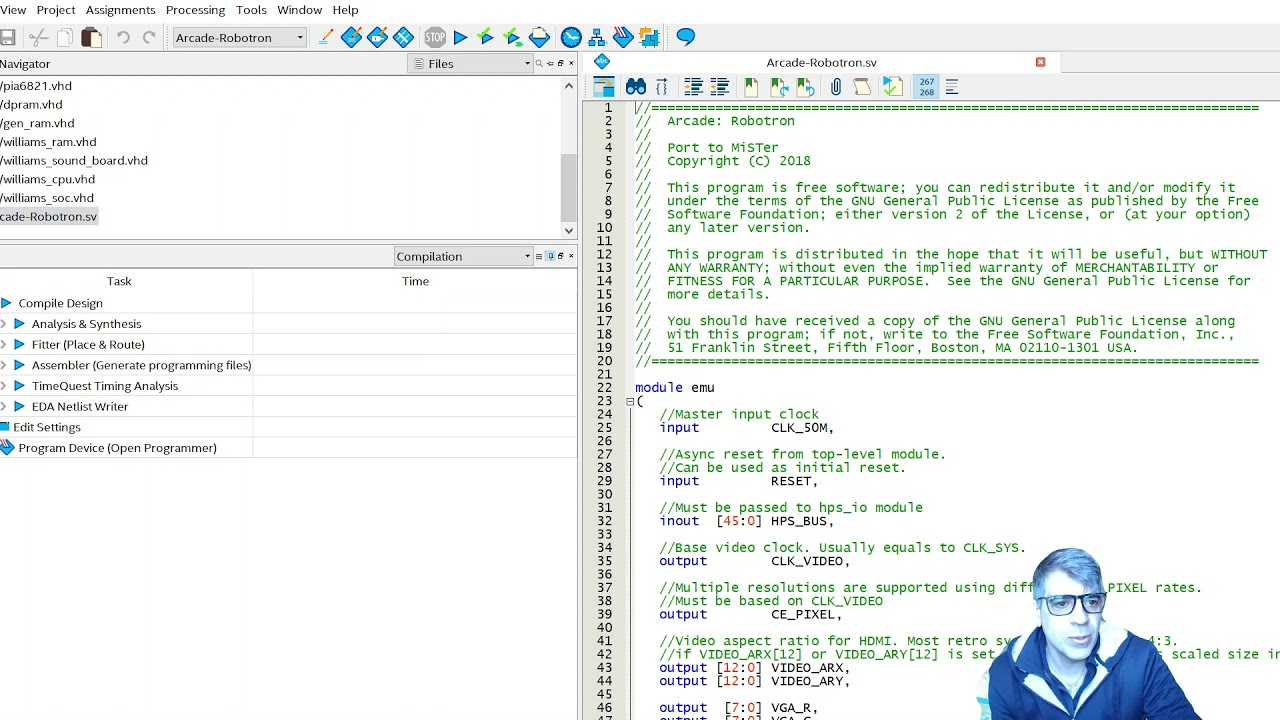Click the Copy icon in the toolbar
The width and height of the screenshot is (1280, 720).
coord(65,38)
